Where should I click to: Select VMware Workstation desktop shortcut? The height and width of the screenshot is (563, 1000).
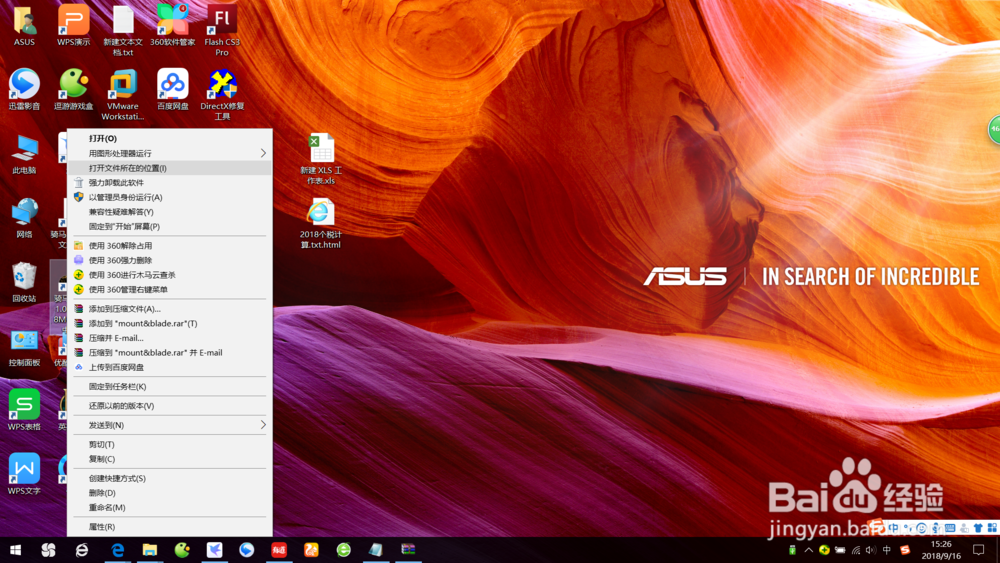coord(122,94)
